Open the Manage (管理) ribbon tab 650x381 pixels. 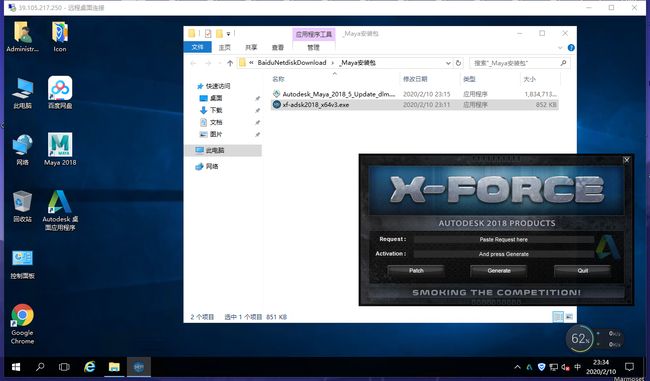[313, 47]
